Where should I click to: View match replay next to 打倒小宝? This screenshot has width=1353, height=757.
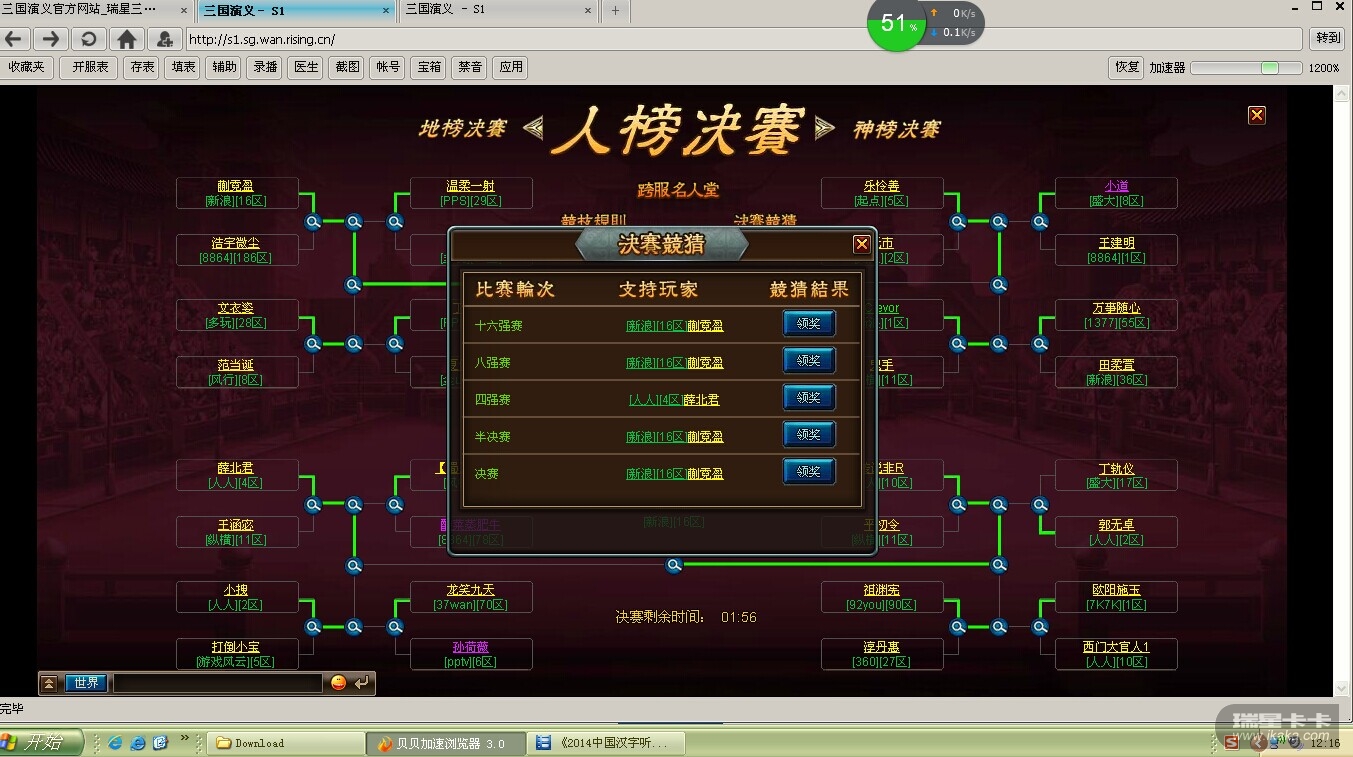click(313, 627)
